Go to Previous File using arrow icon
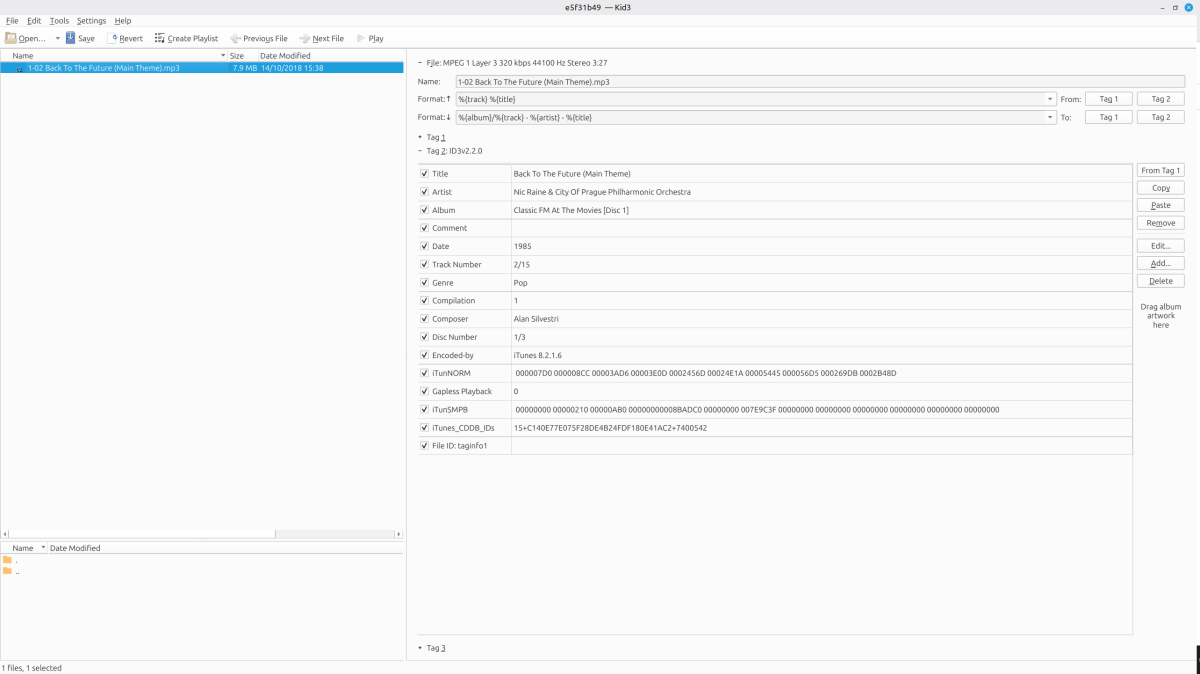Image resolution: width=1200 pixels, height=674 pixels. [x=235, y=38]
